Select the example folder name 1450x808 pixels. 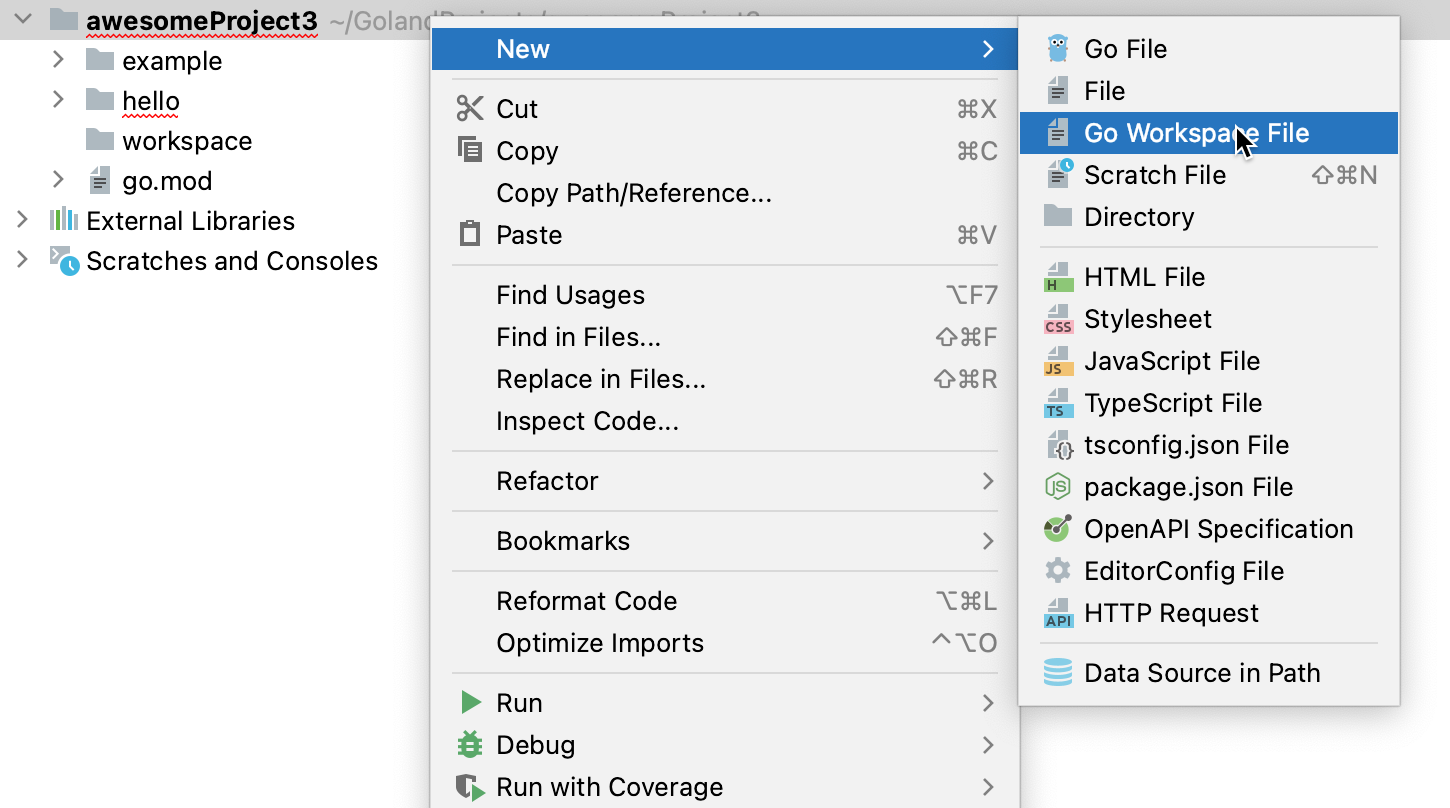click(x=172, y=61)
